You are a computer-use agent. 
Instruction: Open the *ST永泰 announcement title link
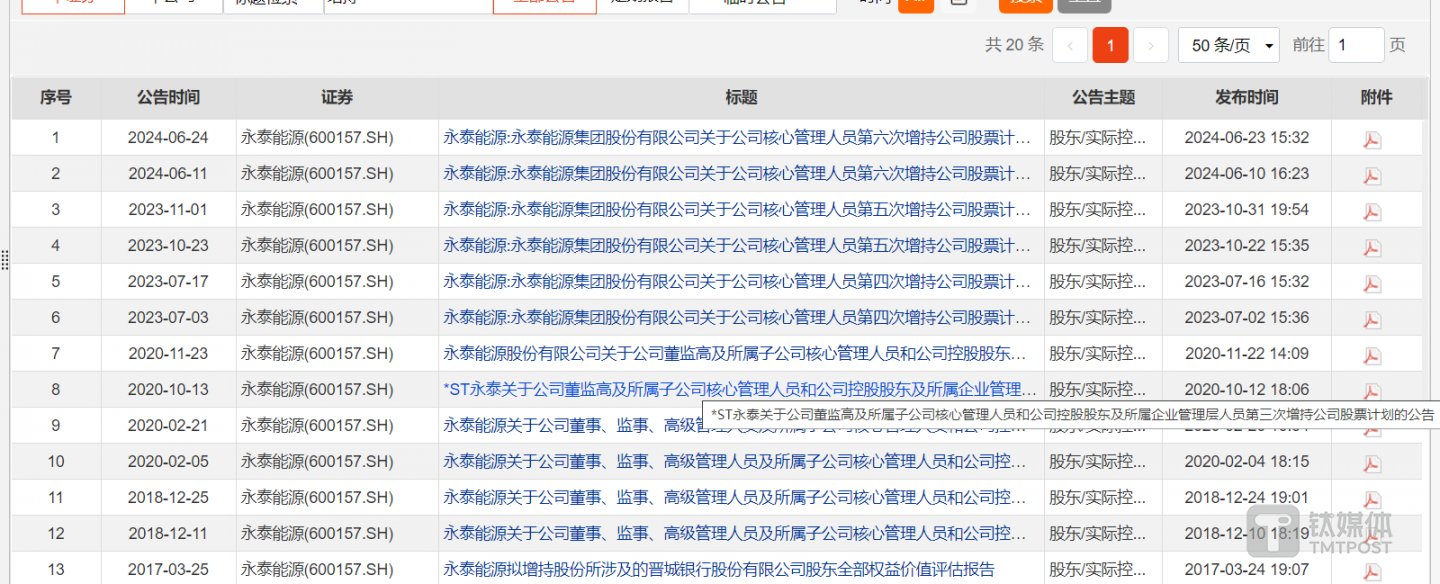pos(740,390)
